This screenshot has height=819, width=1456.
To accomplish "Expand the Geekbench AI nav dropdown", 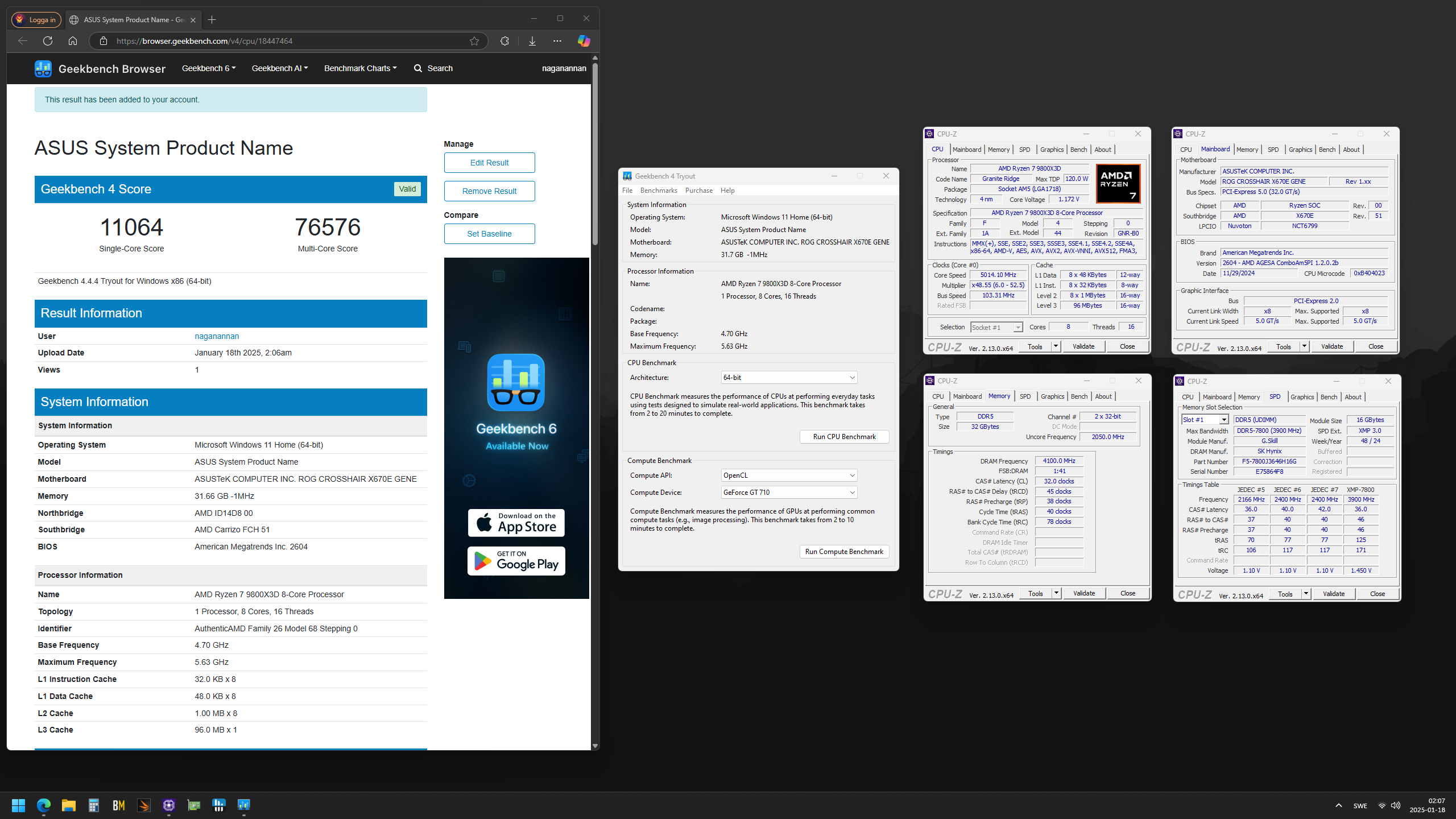I will (x=280, y=68).
